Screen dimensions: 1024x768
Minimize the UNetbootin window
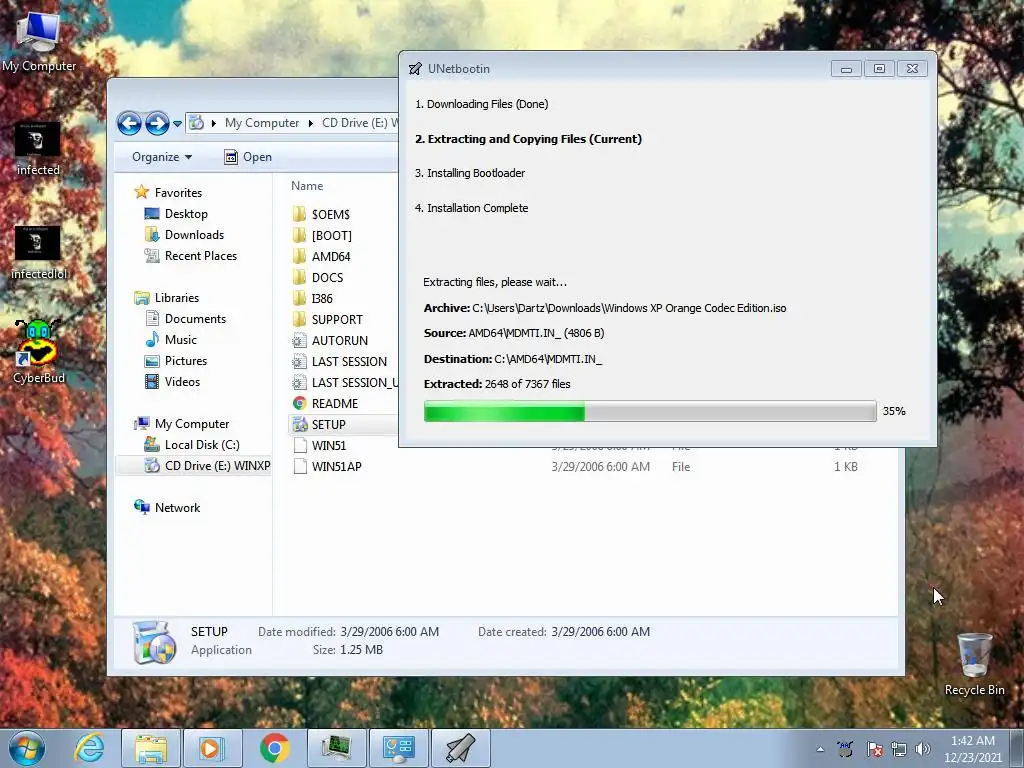(846, 69)
